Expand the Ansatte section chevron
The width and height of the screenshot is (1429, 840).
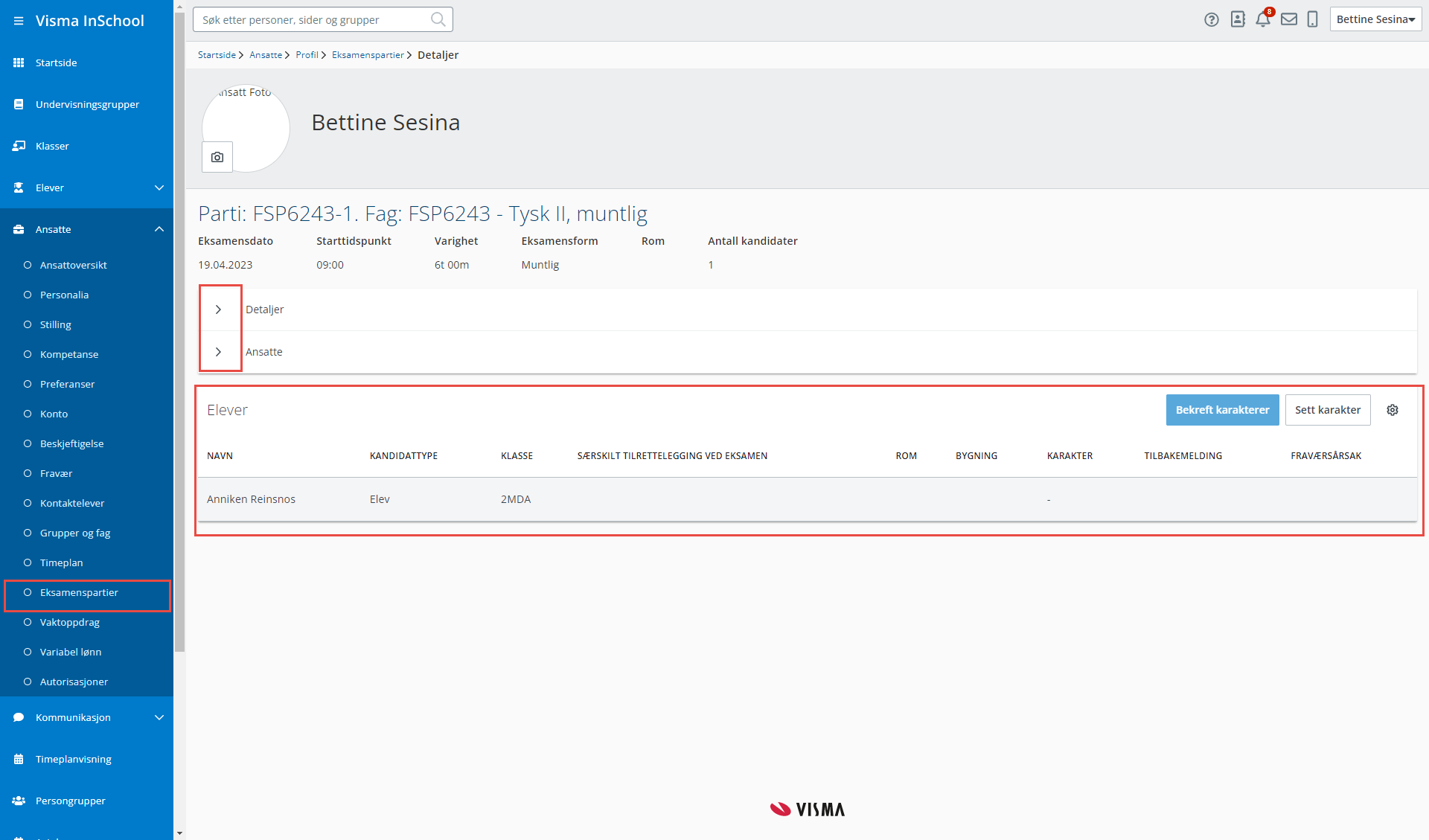pos(218,352)
